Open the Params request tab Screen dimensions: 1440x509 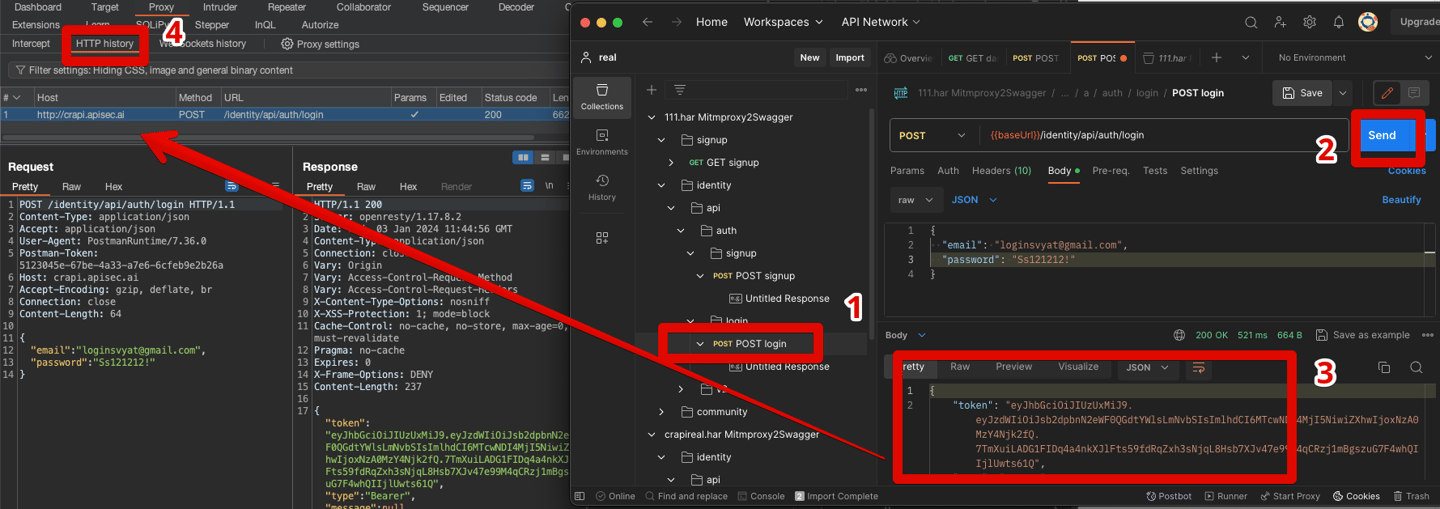tap(907, 171)
